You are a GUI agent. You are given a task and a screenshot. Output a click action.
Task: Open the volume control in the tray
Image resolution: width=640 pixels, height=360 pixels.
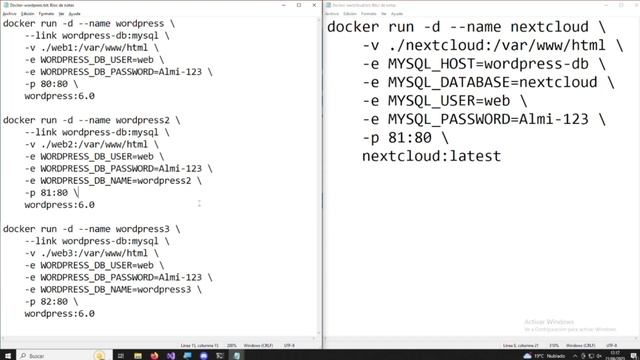(599, 356)
